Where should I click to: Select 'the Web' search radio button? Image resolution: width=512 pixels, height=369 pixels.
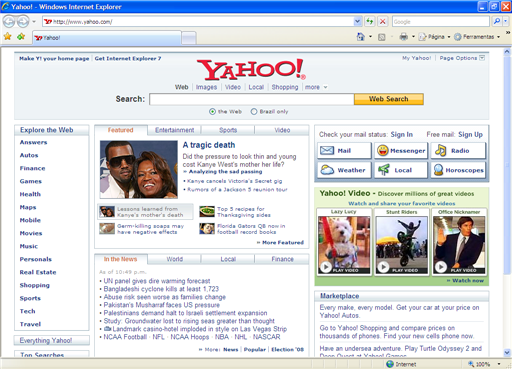(x=212, y=111)
